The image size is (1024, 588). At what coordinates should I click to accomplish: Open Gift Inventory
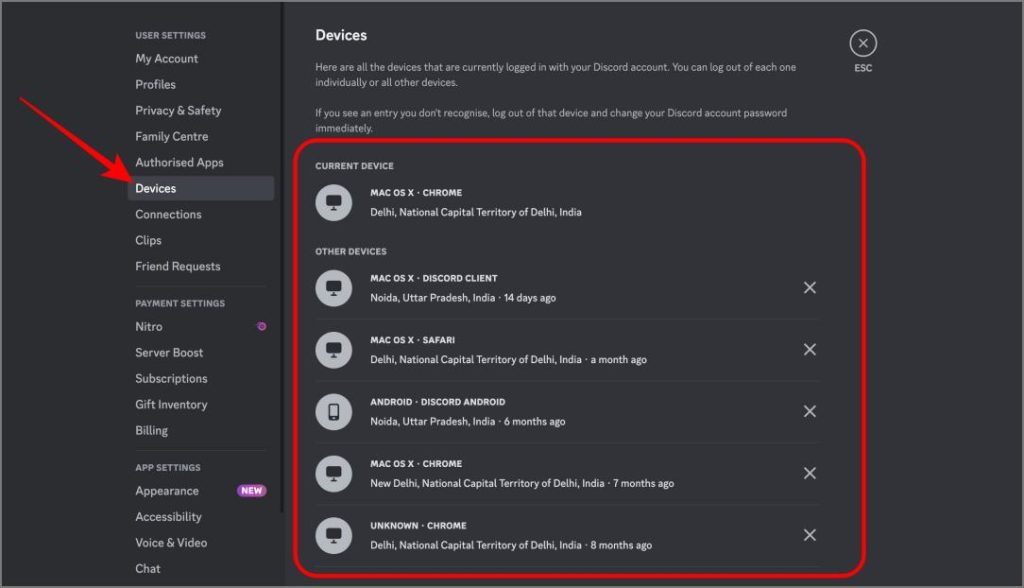(x=171, y=404)
